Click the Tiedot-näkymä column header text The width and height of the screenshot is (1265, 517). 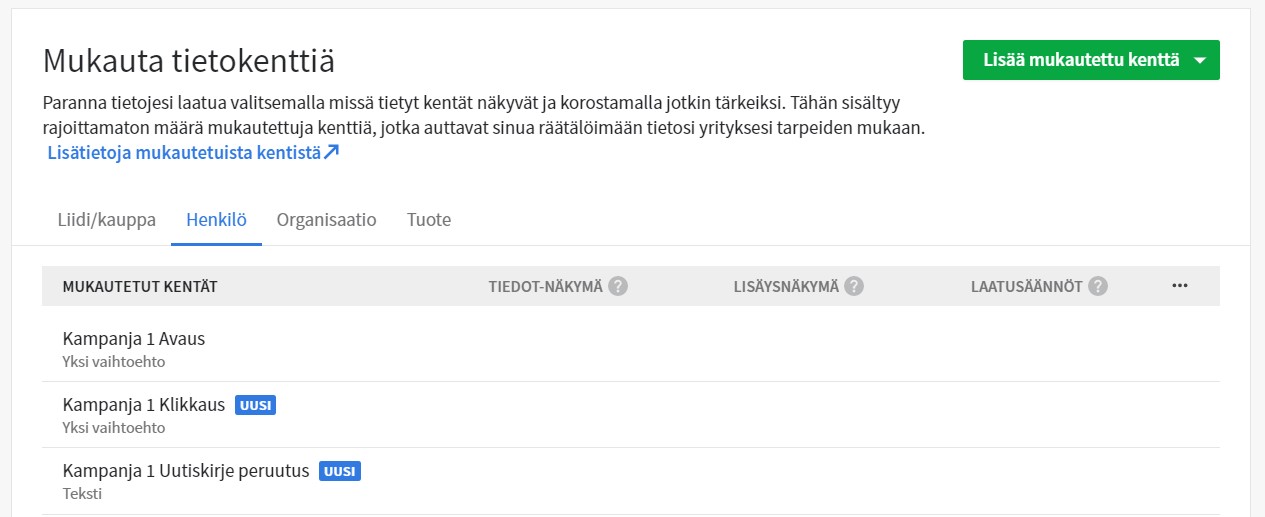pos(546,287)
